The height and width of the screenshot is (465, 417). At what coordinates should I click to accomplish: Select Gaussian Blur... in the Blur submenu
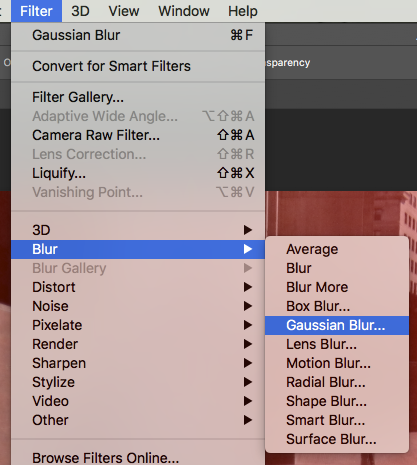click(x=337, y=325)
